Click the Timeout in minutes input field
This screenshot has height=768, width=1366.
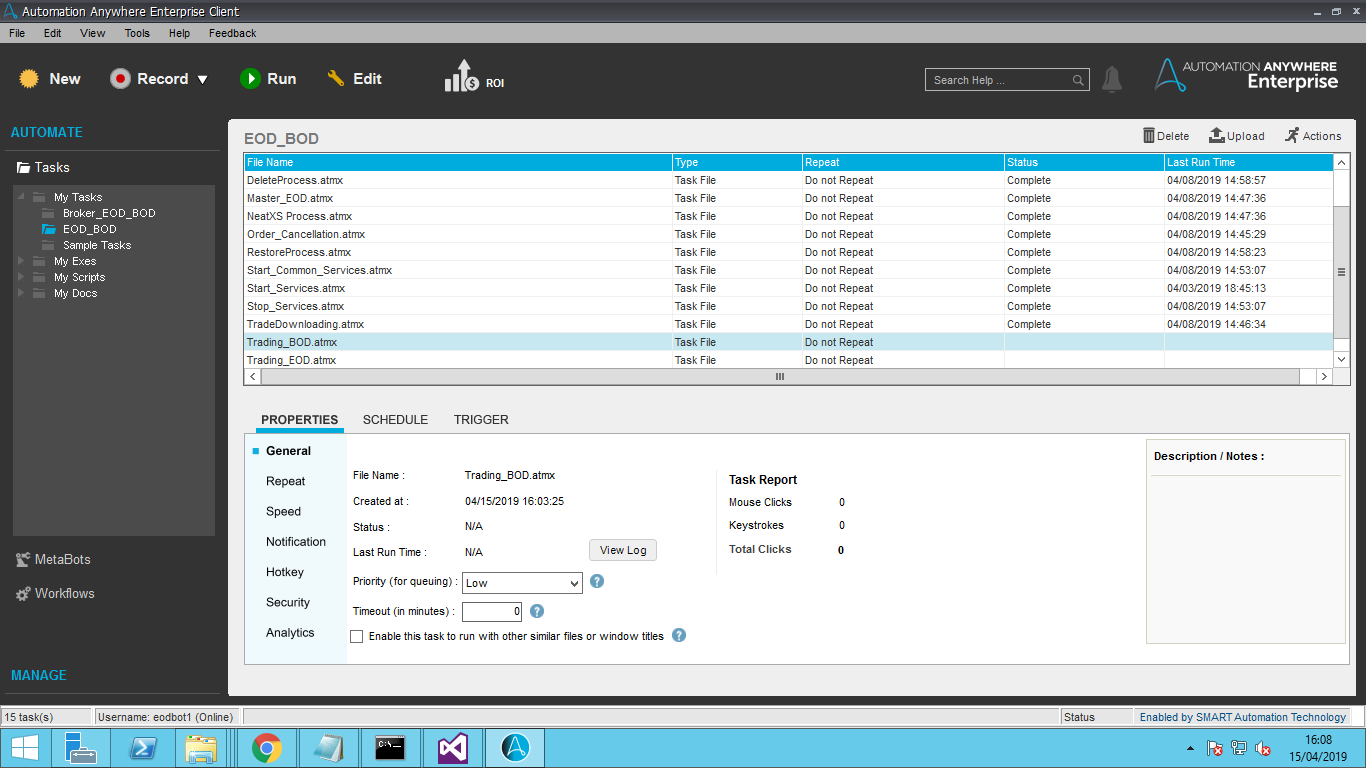(x=492, y=611)
